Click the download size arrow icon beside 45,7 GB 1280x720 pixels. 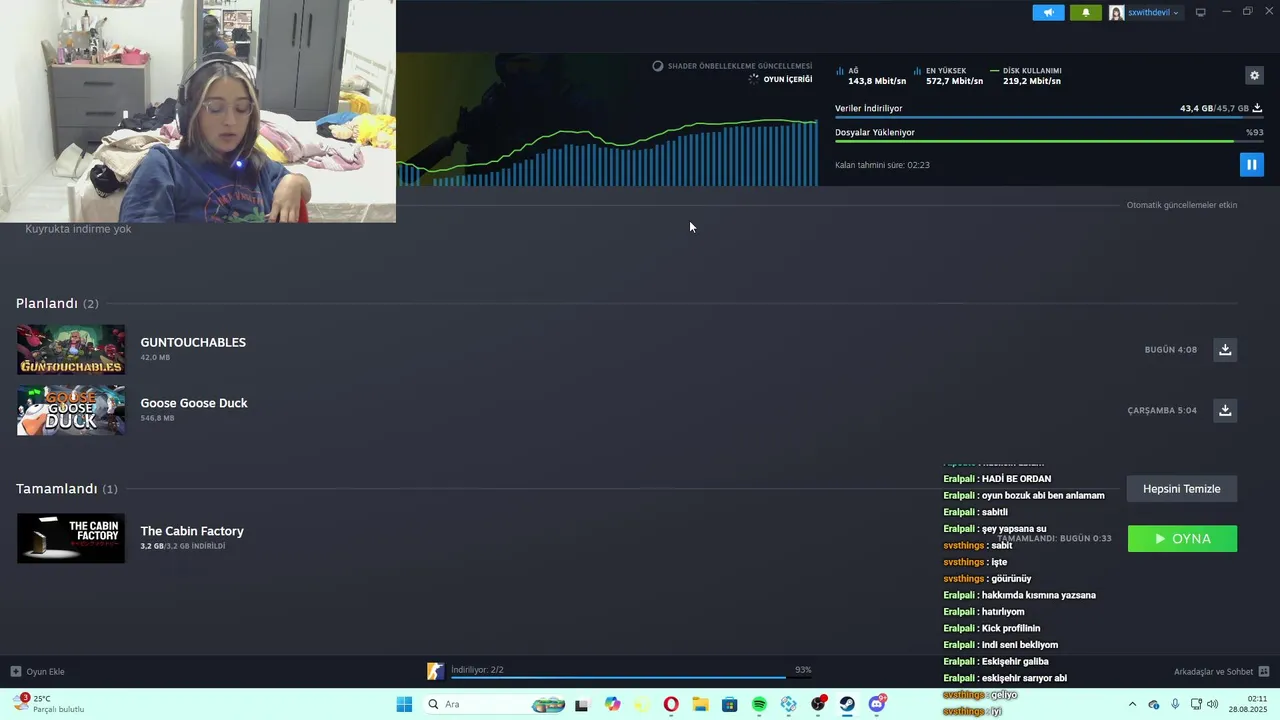(x=1257, y=108)
